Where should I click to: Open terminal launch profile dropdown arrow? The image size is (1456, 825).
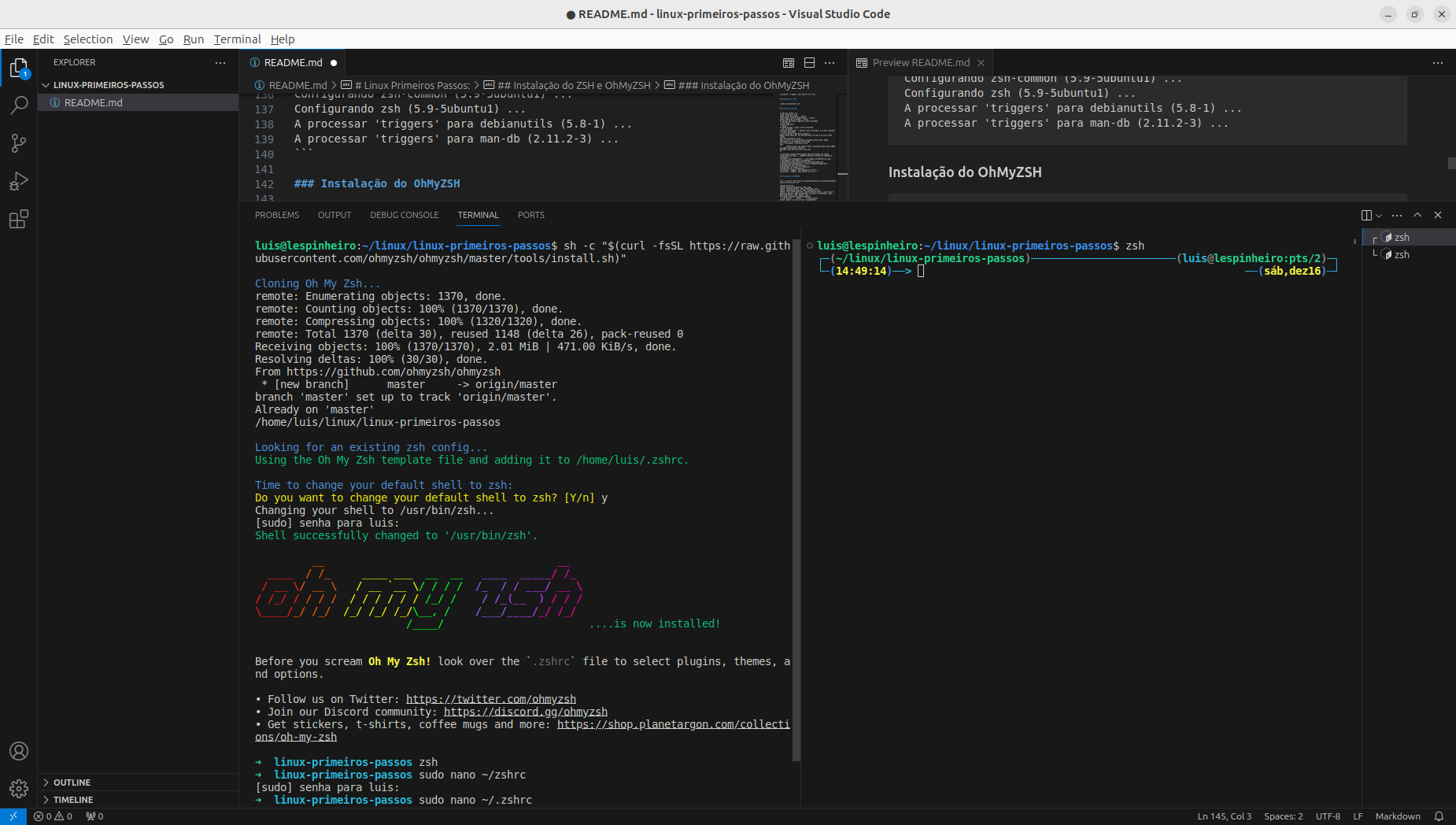(1379, 215)
